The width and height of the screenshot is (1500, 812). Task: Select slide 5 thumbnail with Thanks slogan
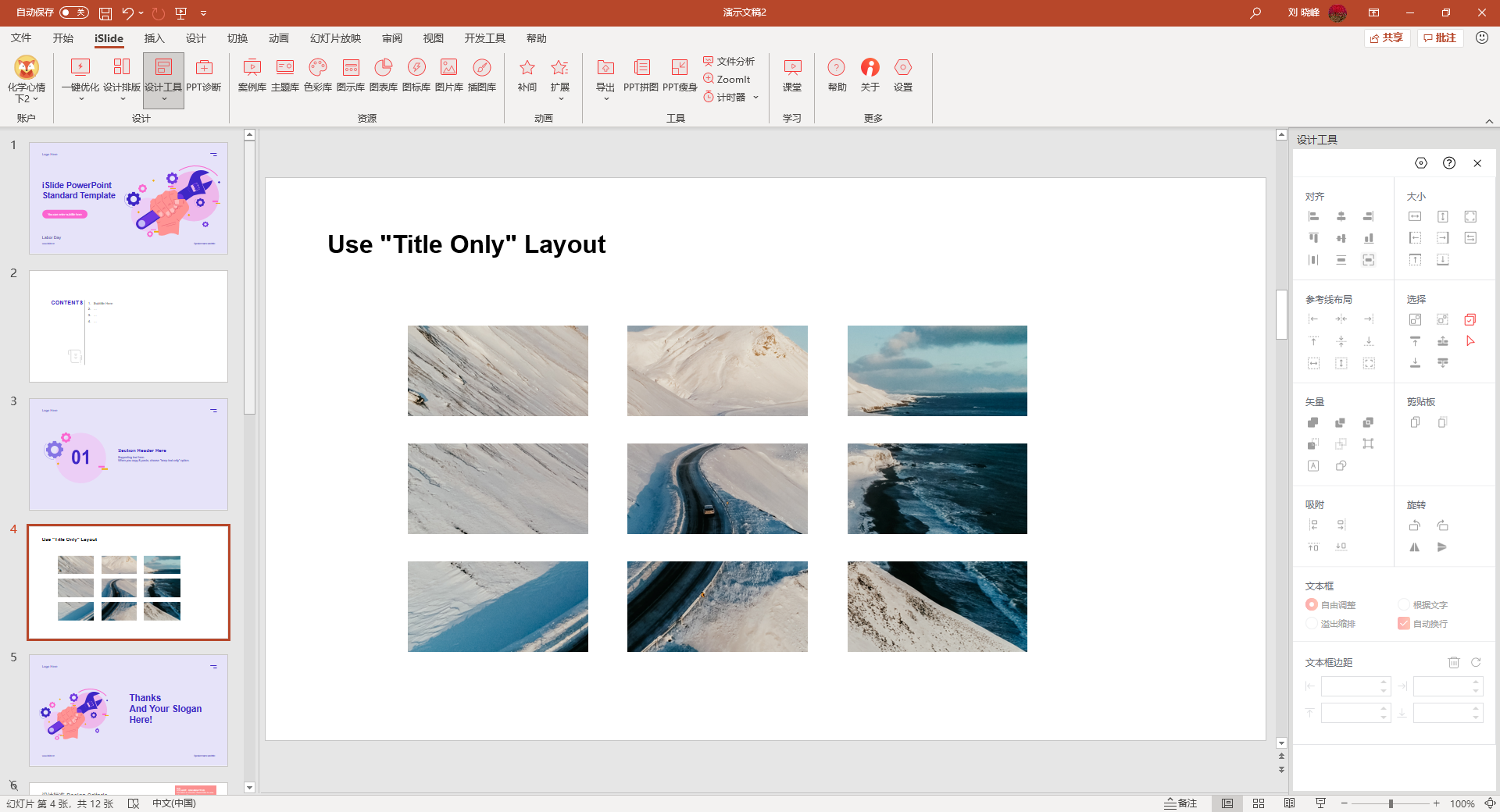(x=129, y=710)
